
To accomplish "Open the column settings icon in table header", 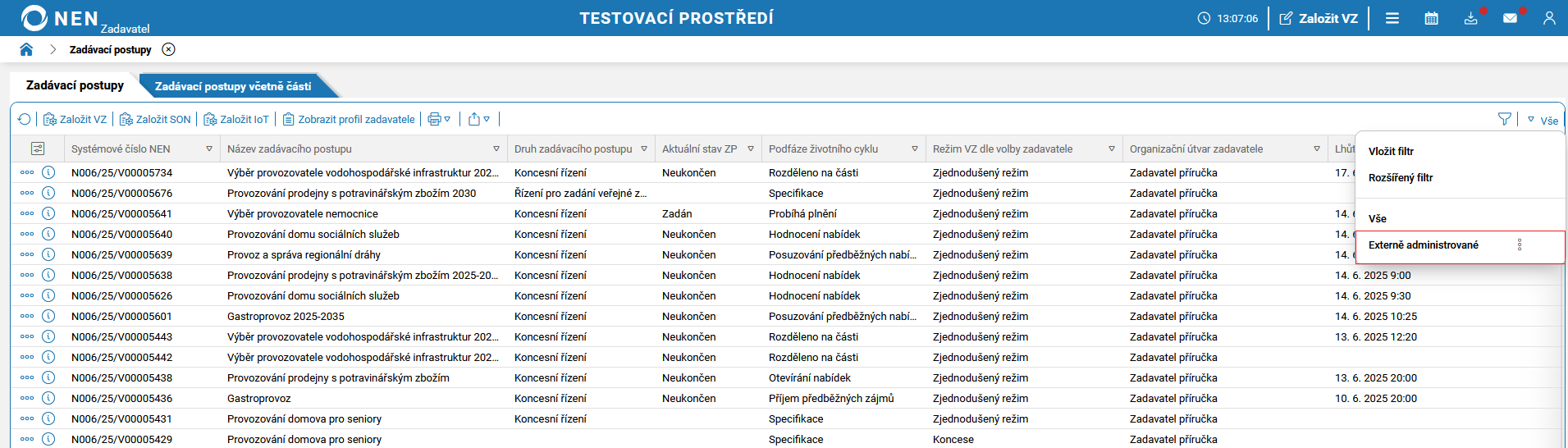I will [38, 149].
